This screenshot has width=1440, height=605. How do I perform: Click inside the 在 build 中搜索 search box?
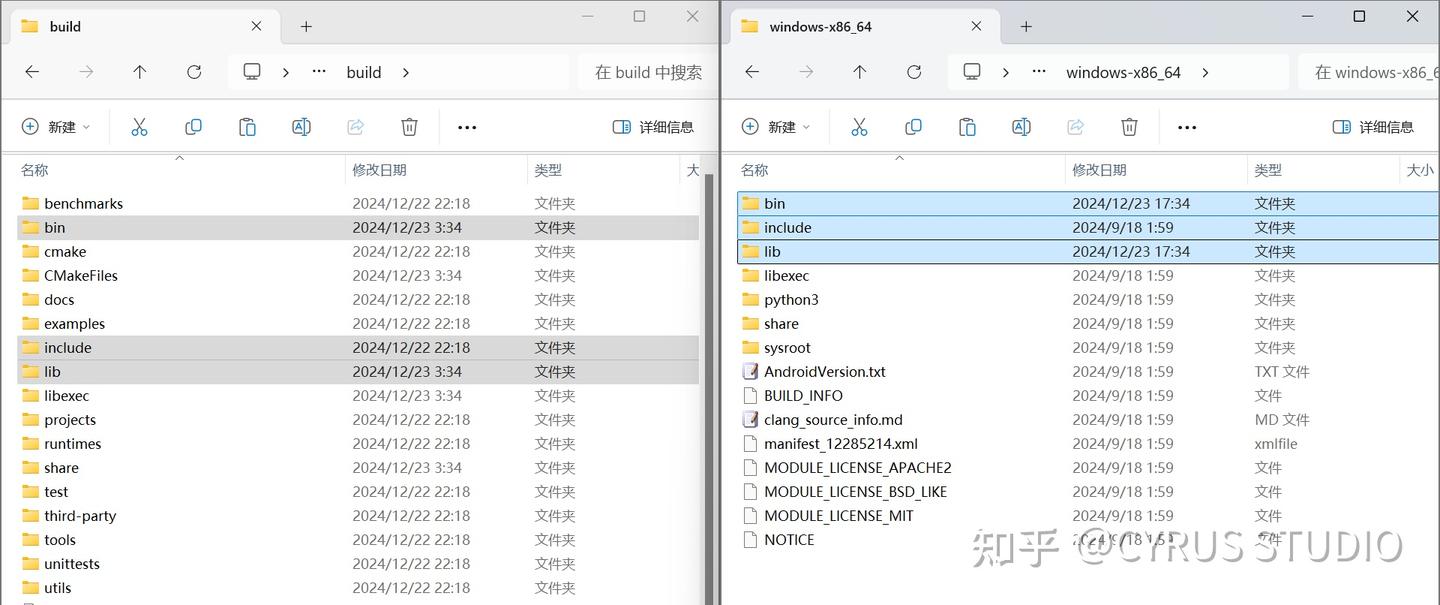(x=645, y=71)
